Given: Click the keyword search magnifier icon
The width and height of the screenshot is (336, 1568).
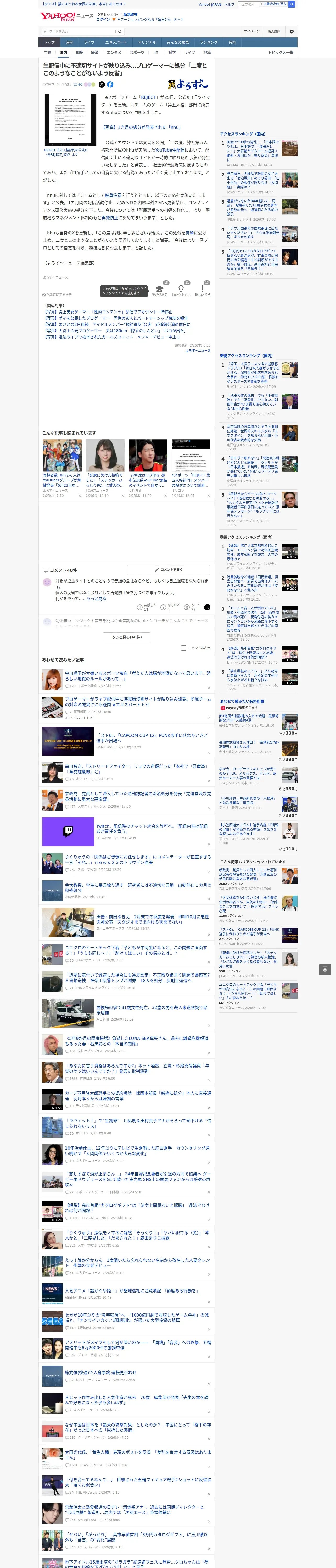Looking at the screenshot, I should [120, 32].
